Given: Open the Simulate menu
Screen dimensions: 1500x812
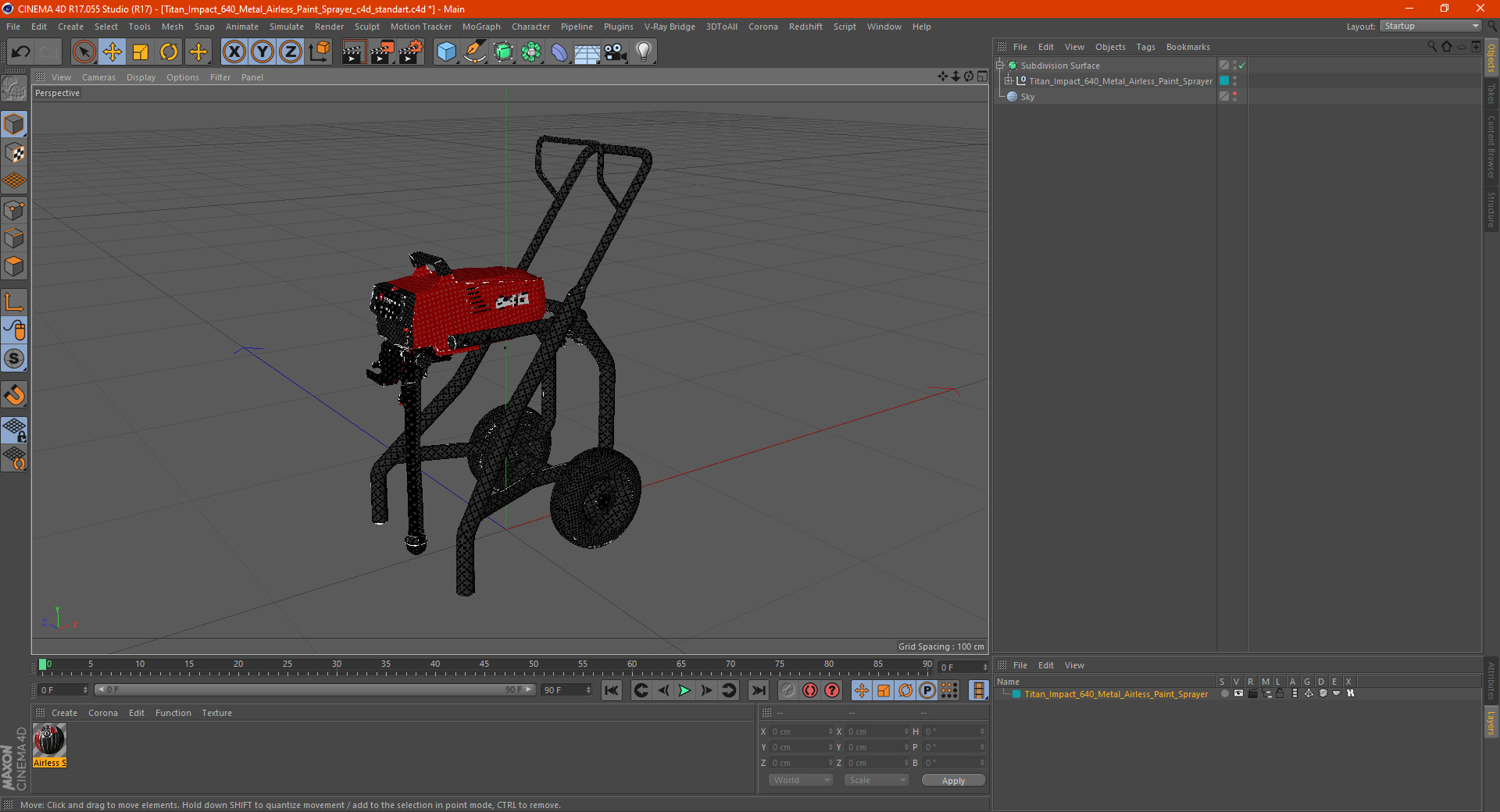Looking at the screenshot, I should pos(287,27).
